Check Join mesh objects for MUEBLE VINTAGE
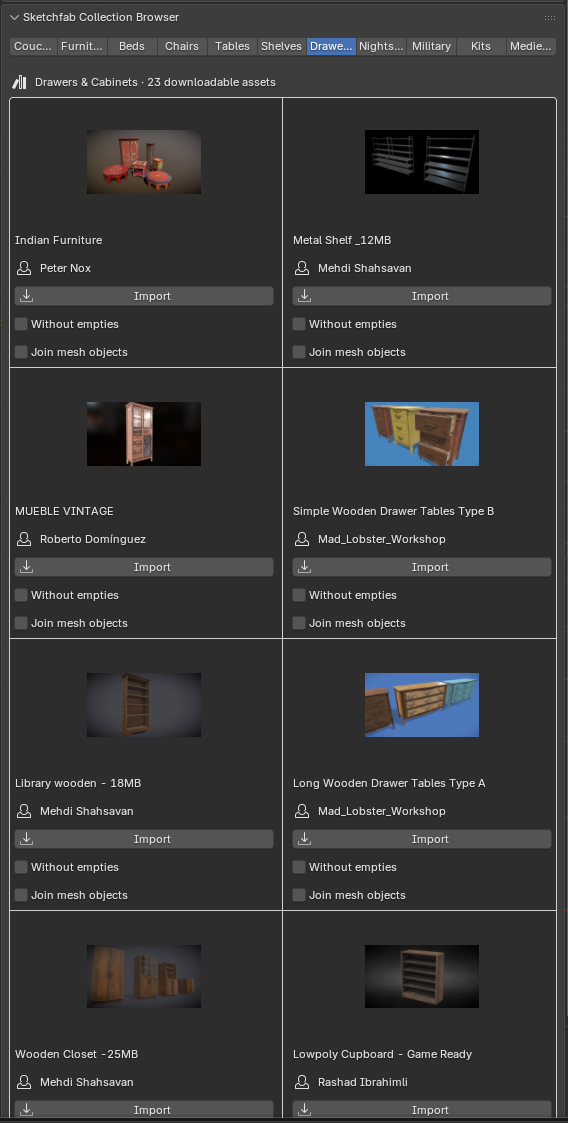 (x=21, y=623)
